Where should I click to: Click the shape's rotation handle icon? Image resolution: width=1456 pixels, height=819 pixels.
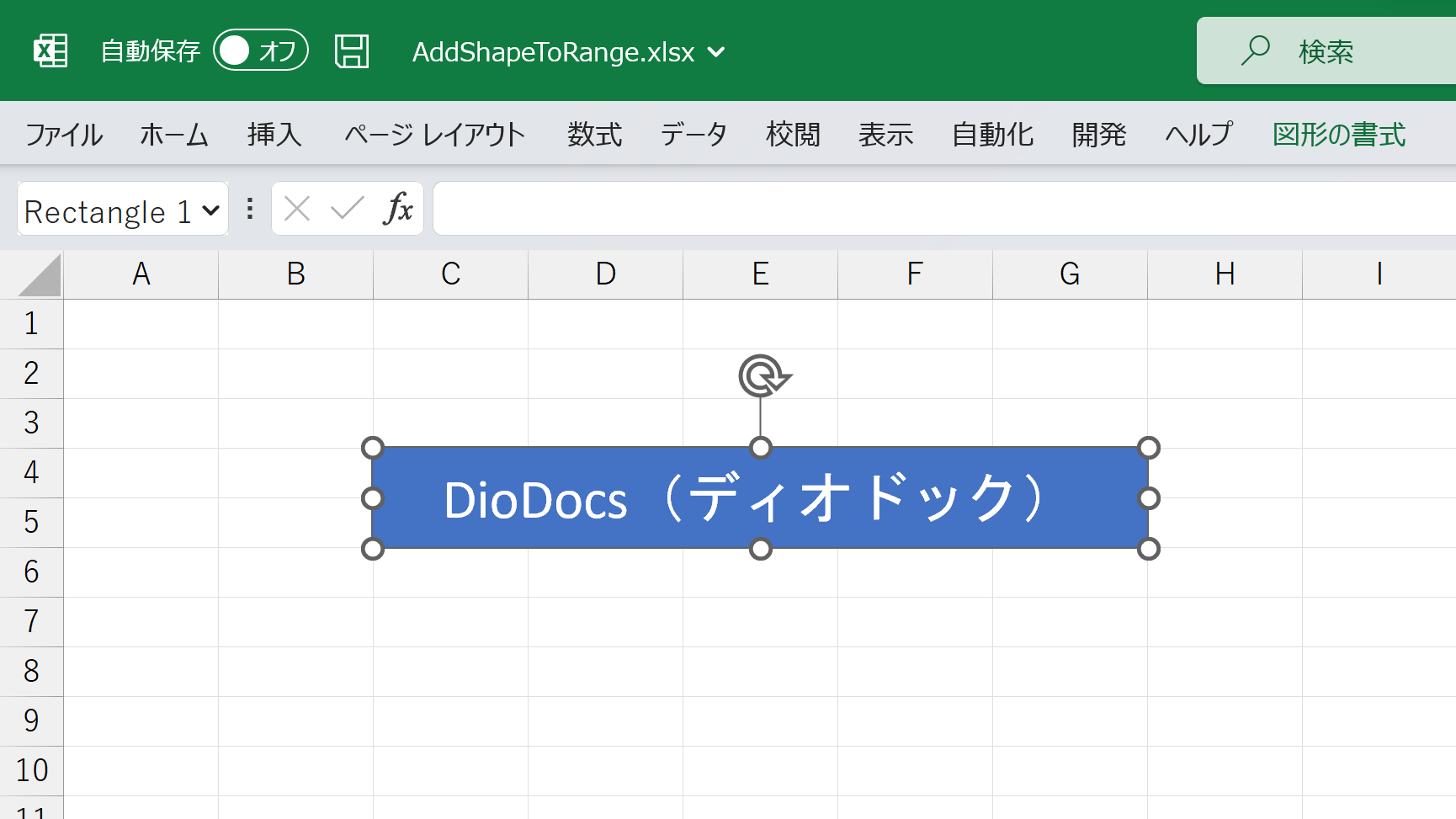tap(763, 375)
